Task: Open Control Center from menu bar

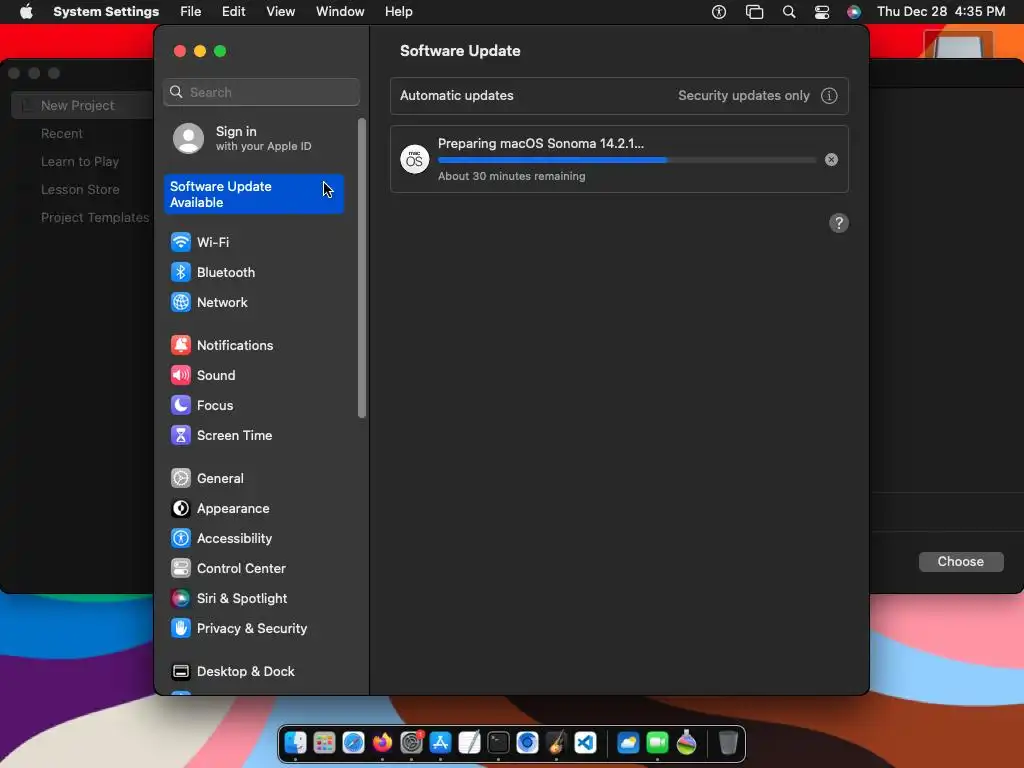Action: point(822,12)
